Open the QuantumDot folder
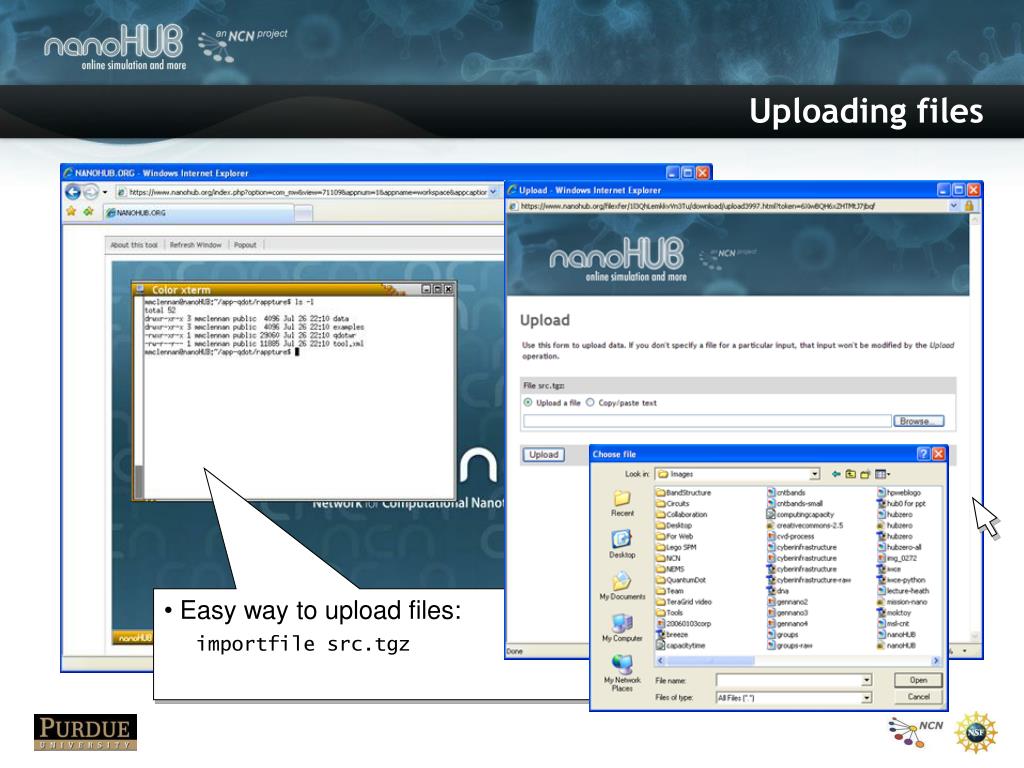Viewport: 1024px width, 768px height. (x=680, y=580)
